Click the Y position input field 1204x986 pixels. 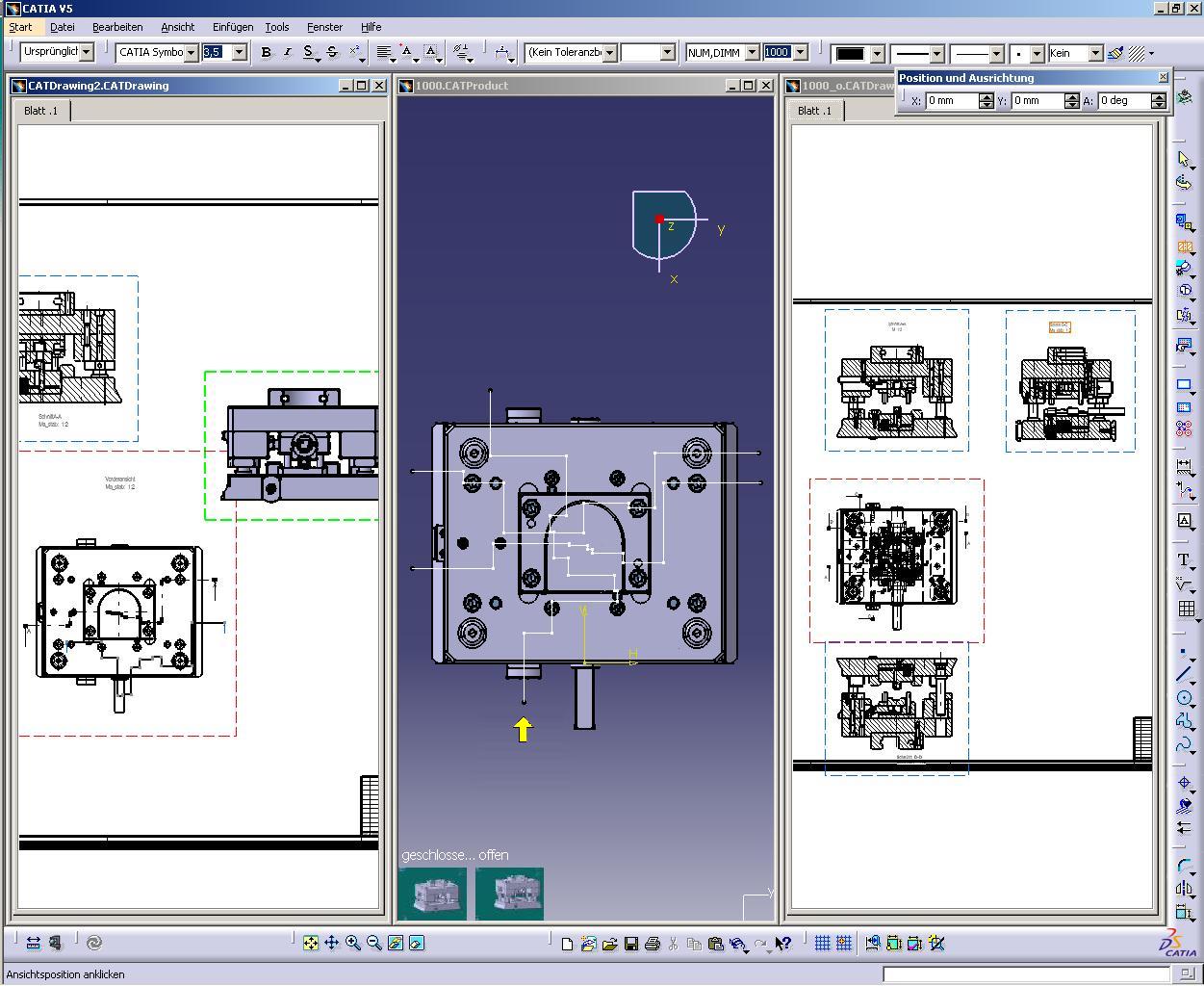1037,100
